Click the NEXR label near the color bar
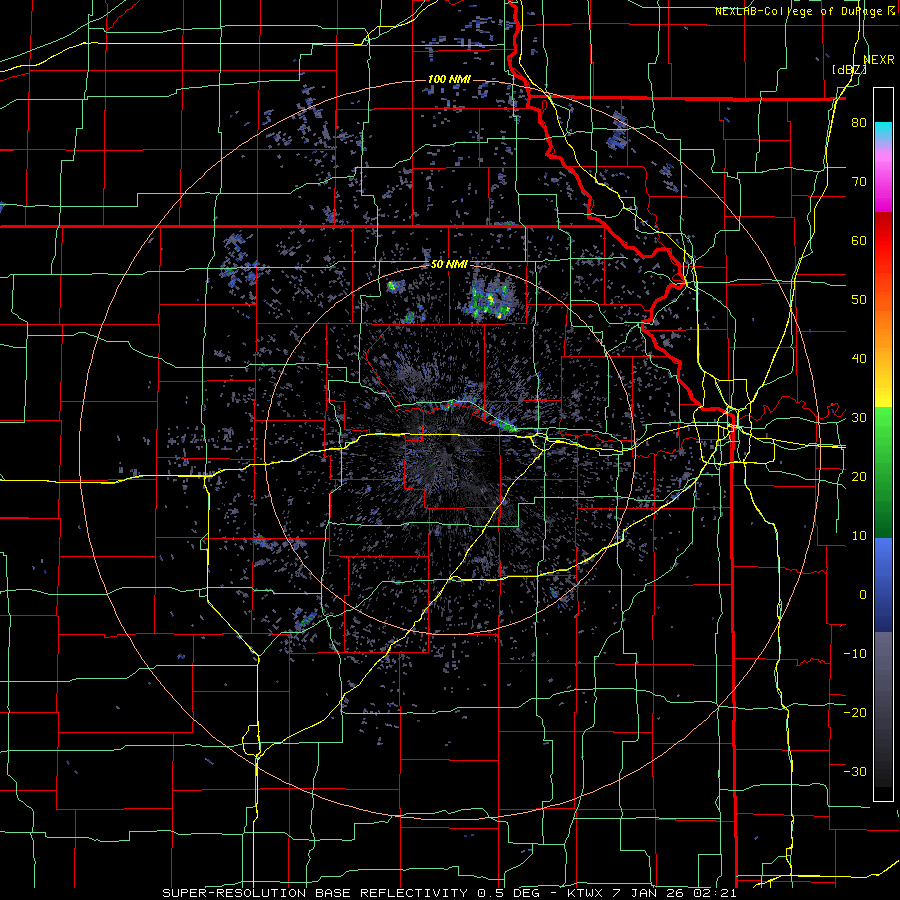Viewport: 900px width, 900px height. point(879,60)
